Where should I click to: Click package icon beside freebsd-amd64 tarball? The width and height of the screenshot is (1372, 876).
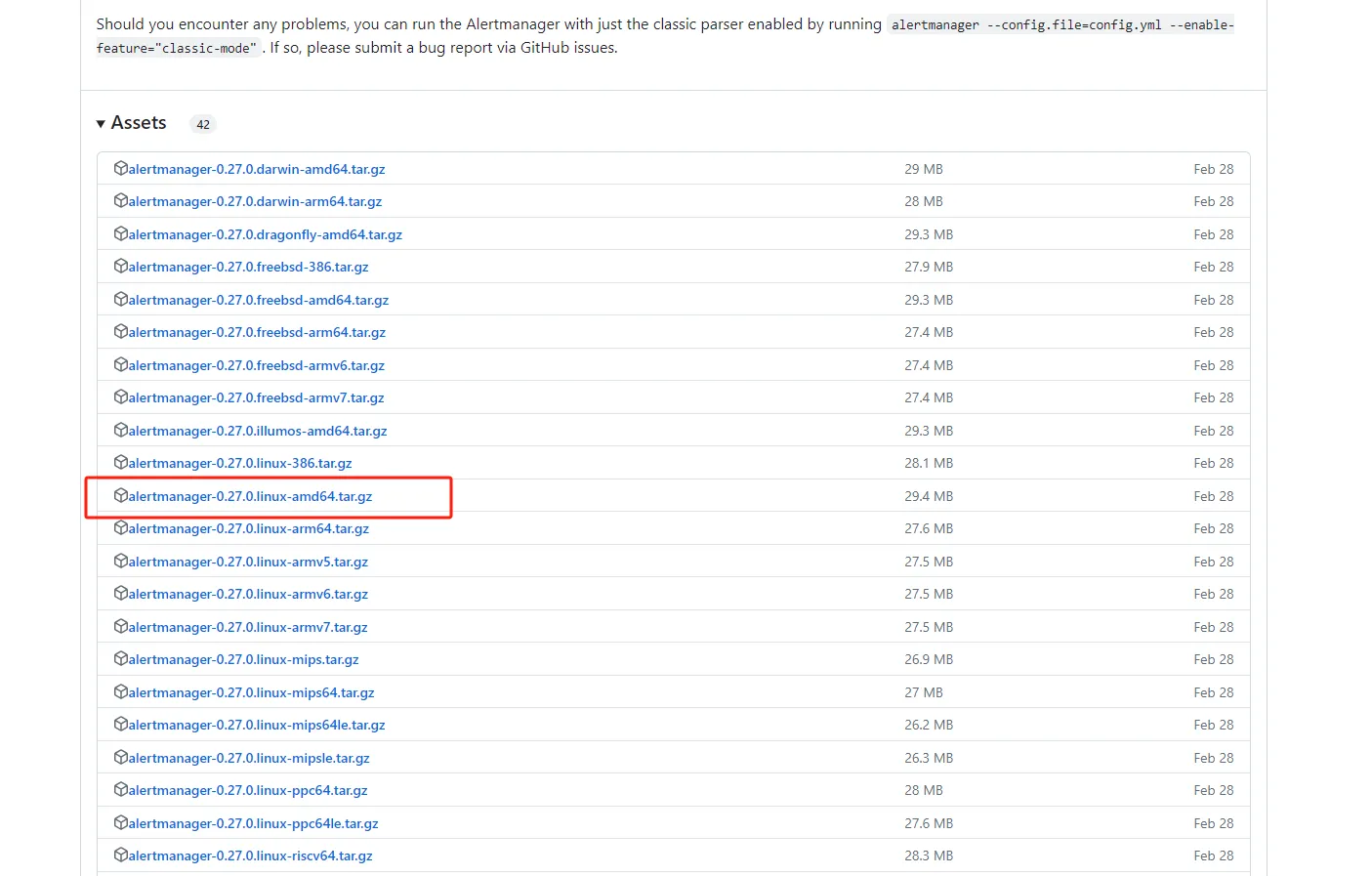point(121,299)
